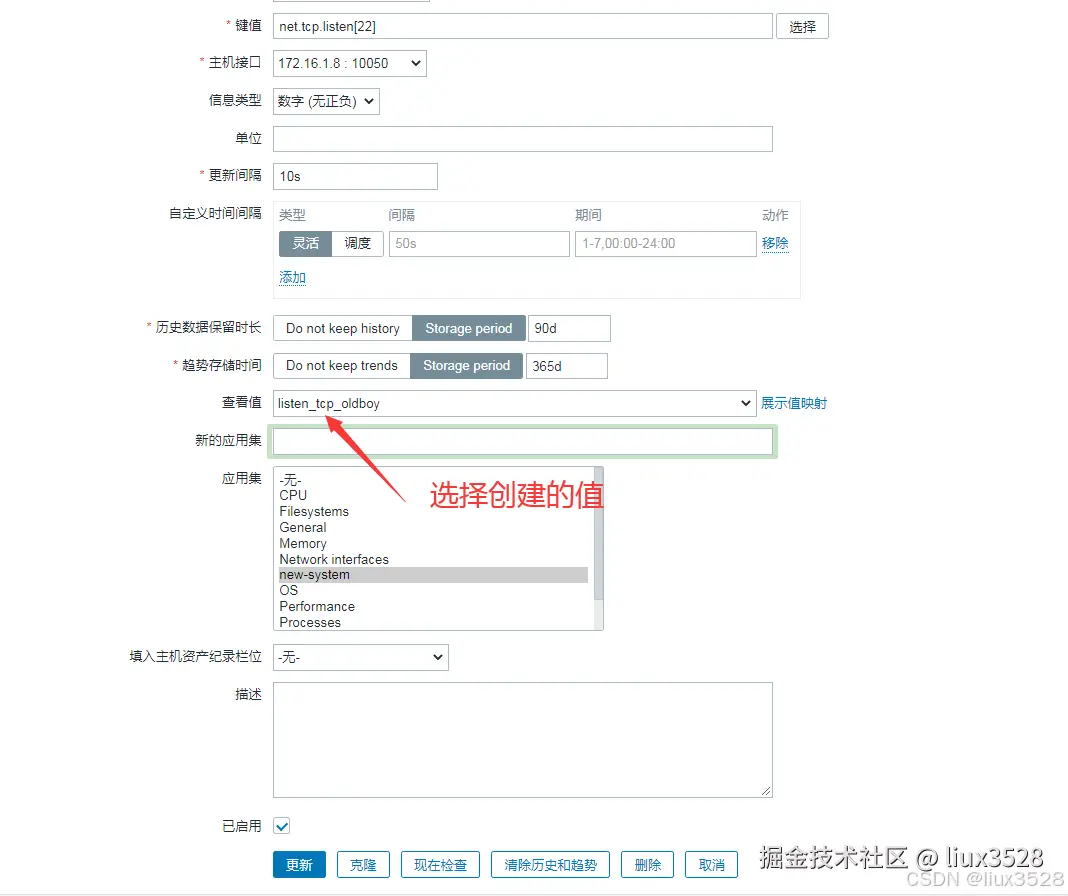Open the 查看值 value mapping dropdown

pos(514,403)
